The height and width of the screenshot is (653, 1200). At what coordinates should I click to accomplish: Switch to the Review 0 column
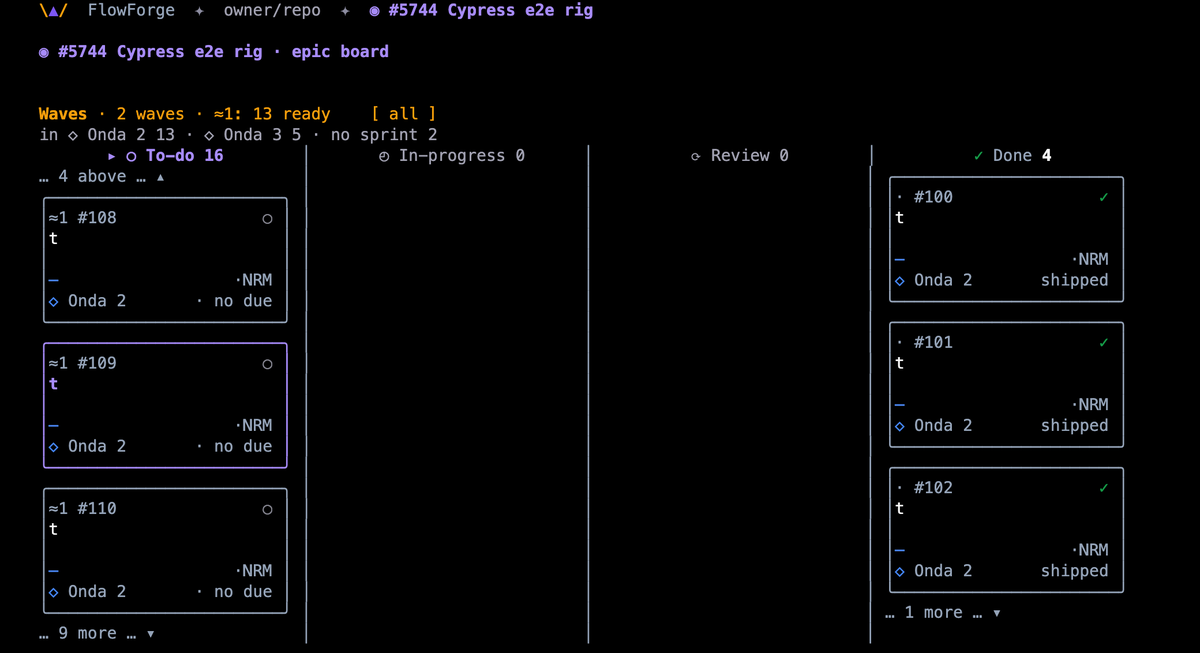coord(740,156)
